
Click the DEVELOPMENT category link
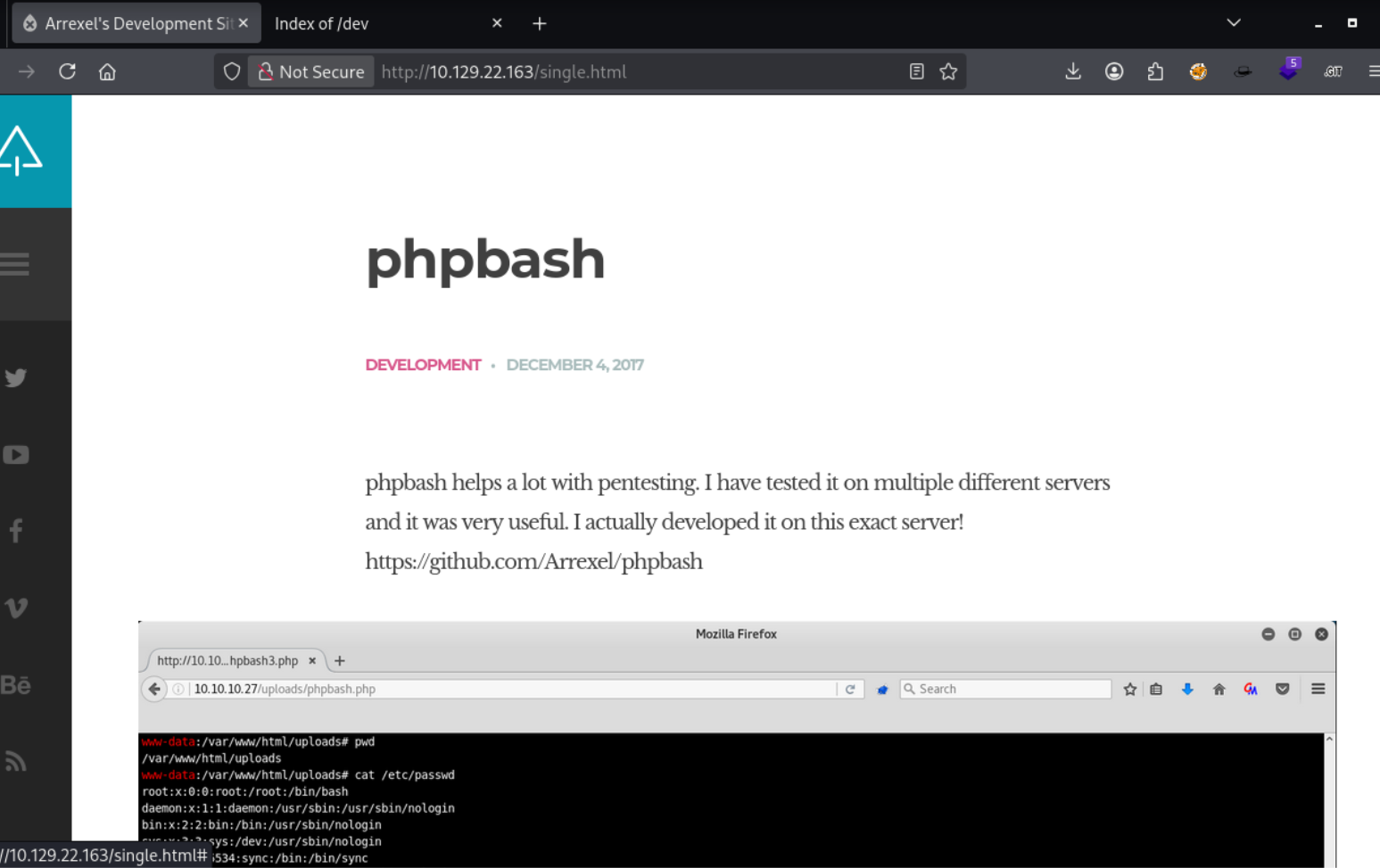423,365
